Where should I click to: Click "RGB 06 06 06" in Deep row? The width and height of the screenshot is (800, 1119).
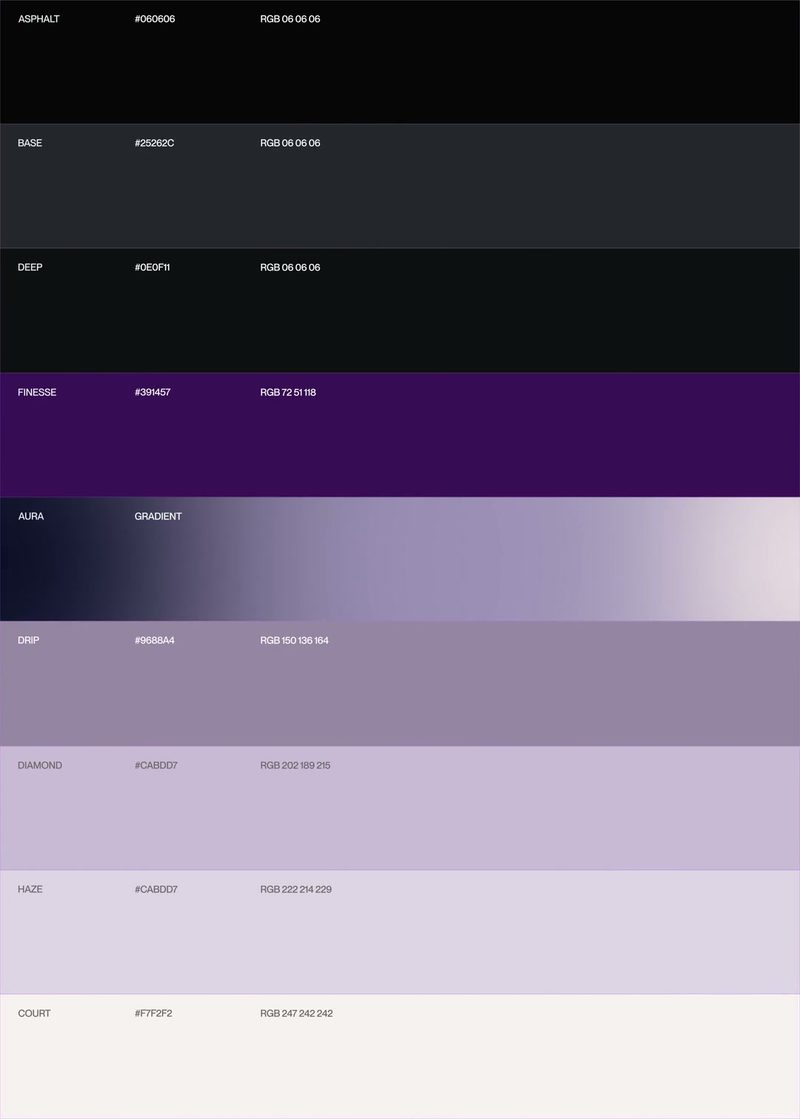click(x=290, y=268)
